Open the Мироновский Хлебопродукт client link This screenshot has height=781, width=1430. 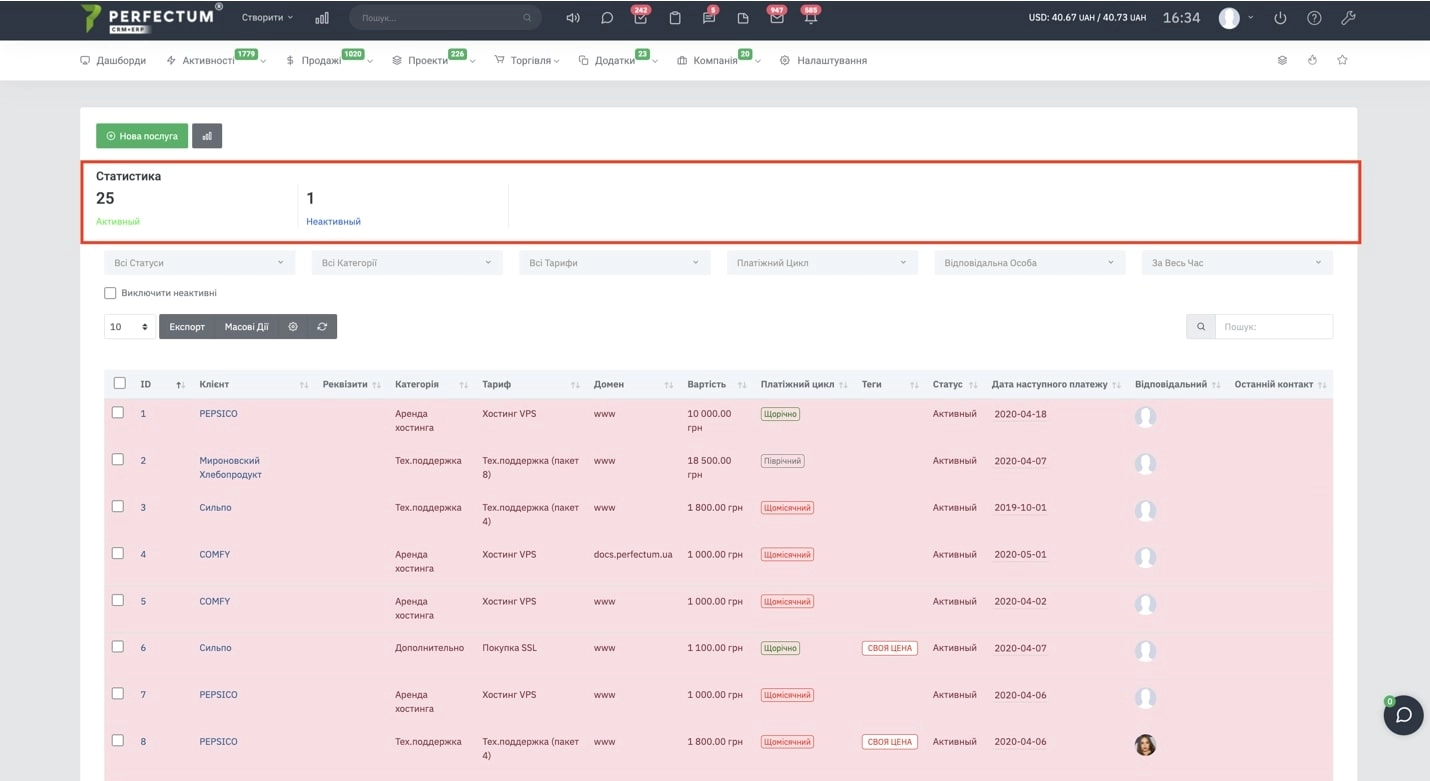230,468
